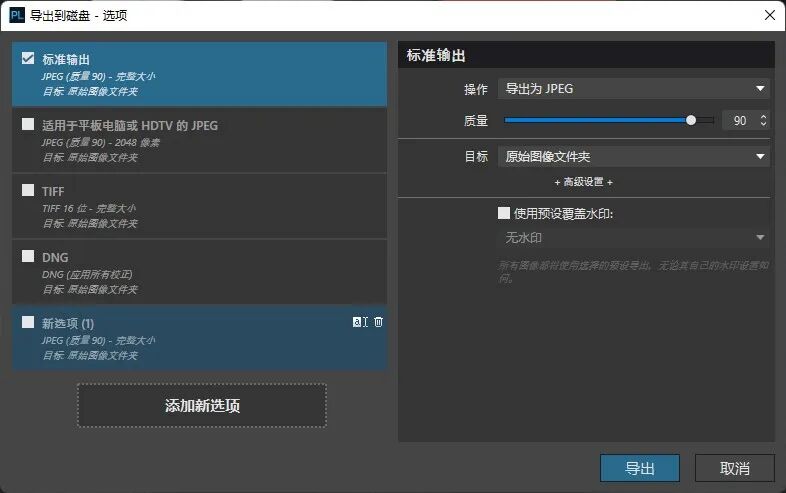Select the JPEG (质量 90) - 2048 像素 description
Screen dimensions: 786x493
click(101, 143)
